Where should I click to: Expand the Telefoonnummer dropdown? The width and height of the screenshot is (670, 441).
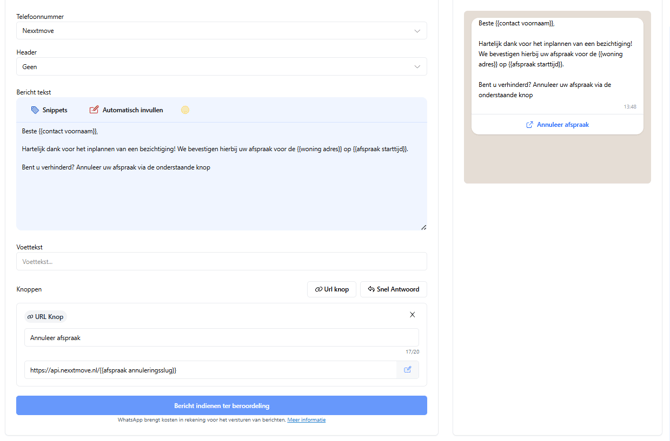click(221, 31)
